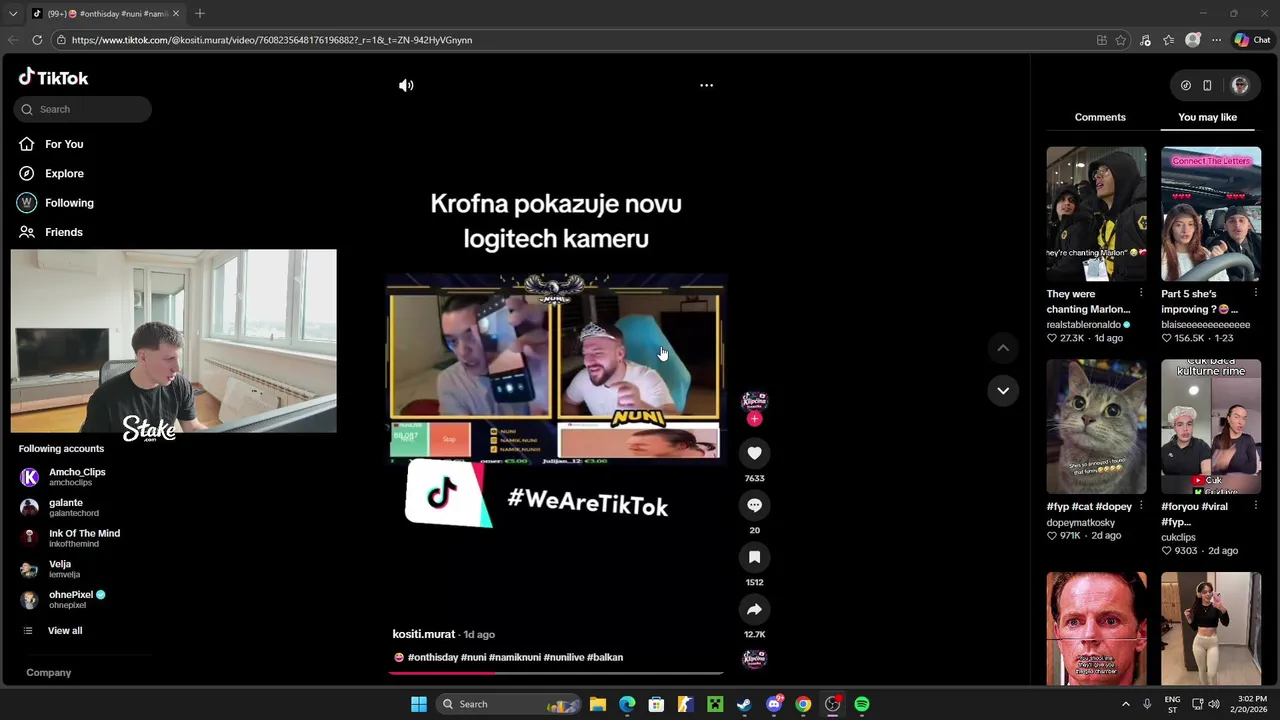
Task: Open 'Part 5 she's improving' video thumbnail
Action: [1211, 214]
